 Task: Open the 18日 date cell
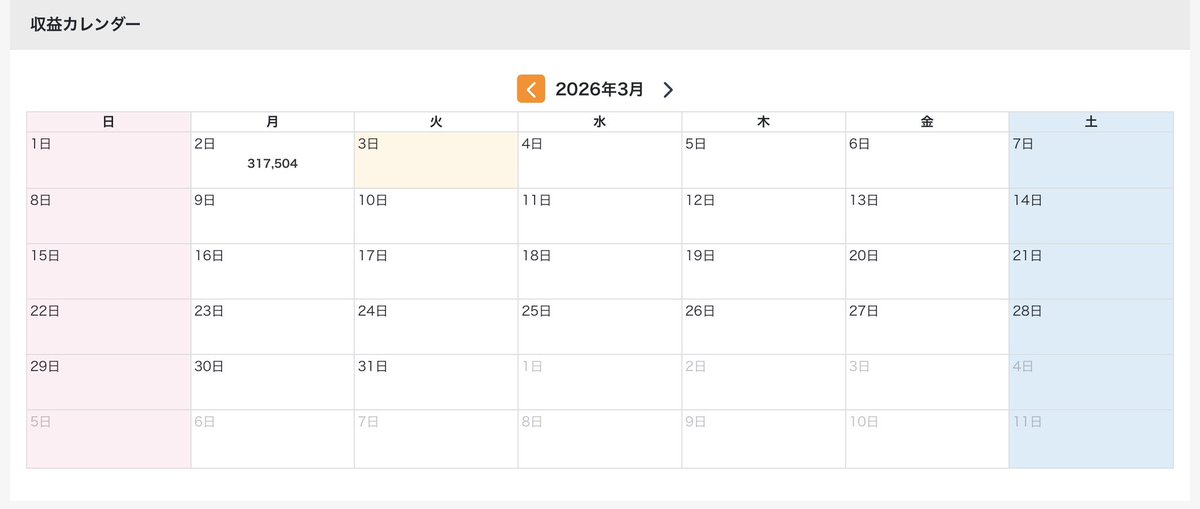click(x=600, y=271)
